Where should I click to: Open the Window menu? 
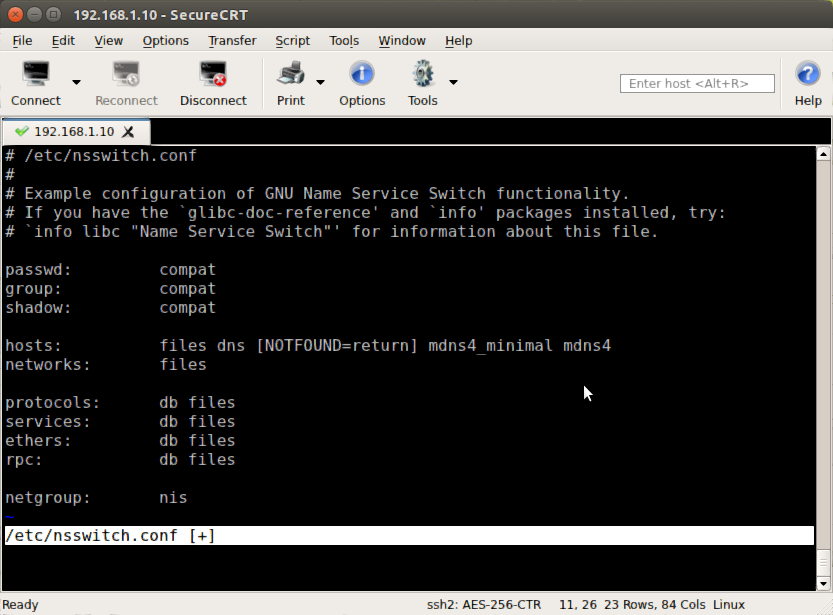pyautogui.click(x=402, y=41)
